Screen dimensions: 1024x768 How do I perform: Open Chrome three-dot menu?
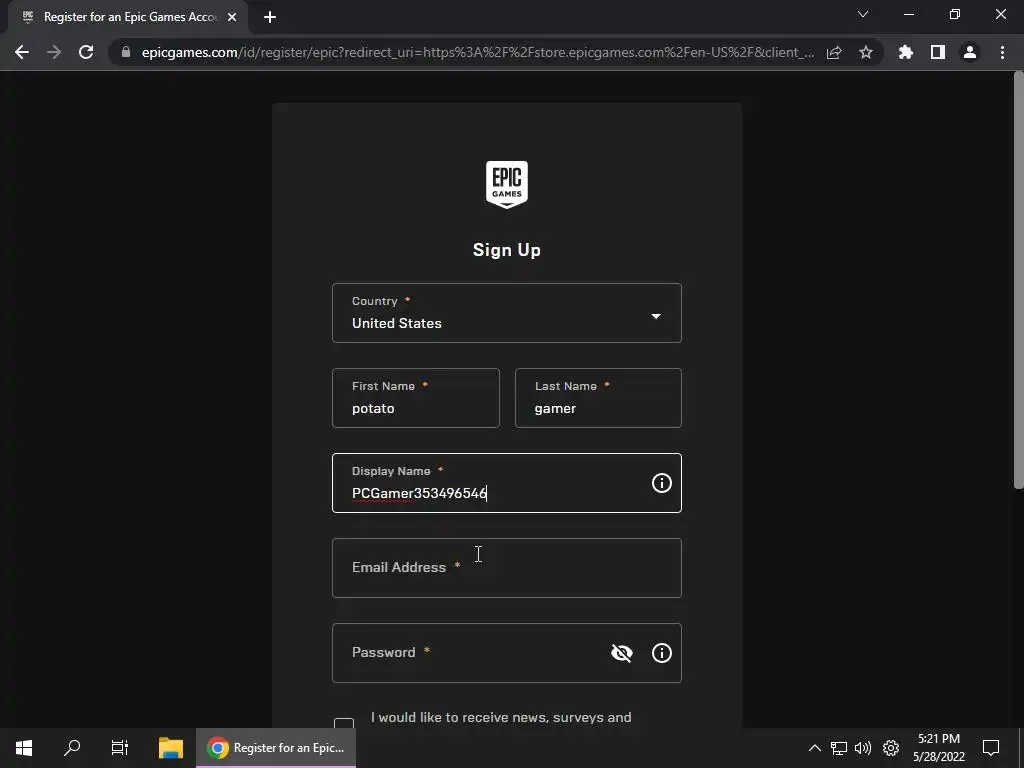[1002, 52]
